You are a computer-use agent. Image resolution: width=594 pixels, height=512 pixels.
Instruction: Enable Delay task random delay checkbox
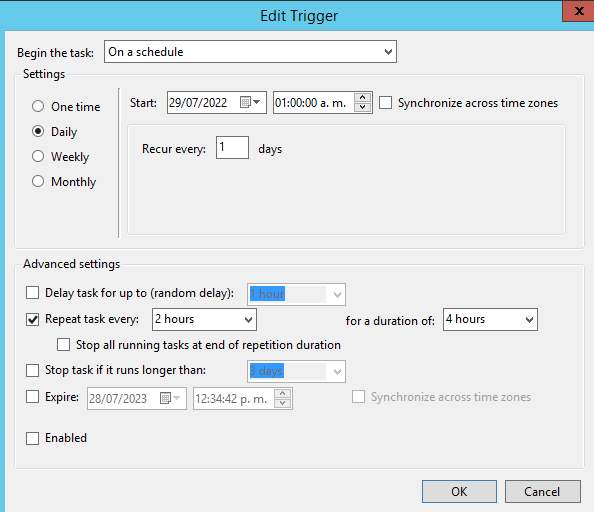[x=33, y=293]
